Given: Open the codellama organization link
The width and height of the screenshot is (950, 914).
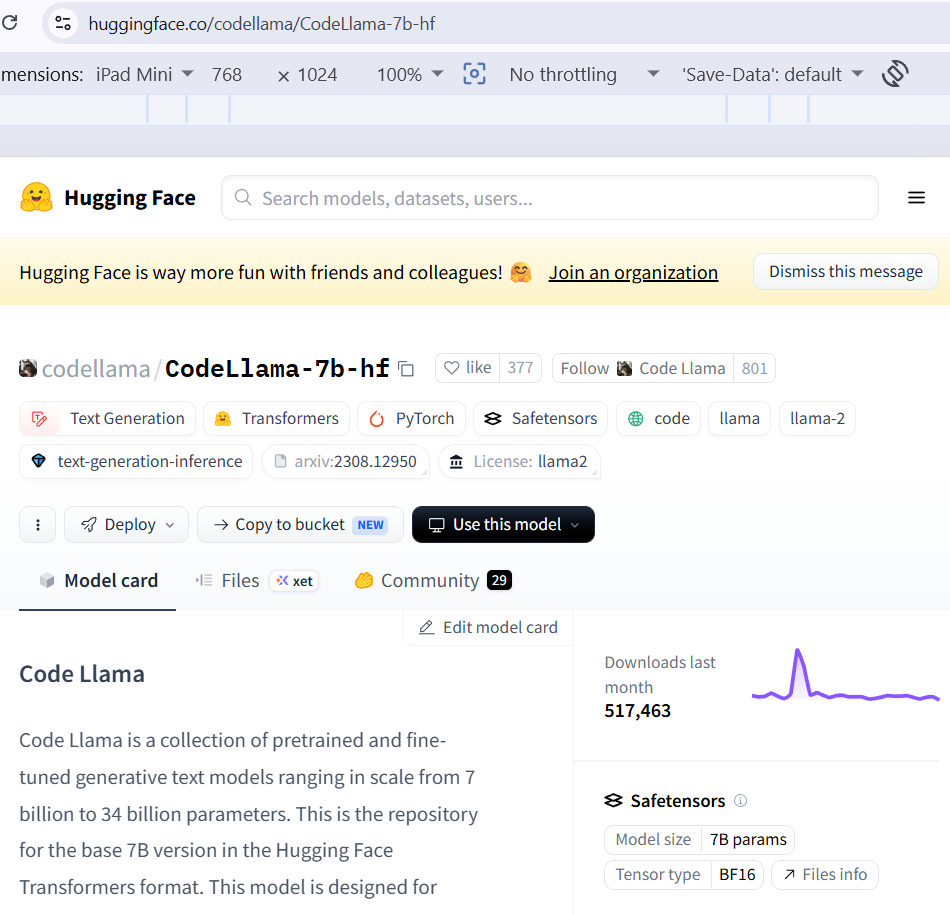Looking at the screenshot, I should tap(96, 368).
